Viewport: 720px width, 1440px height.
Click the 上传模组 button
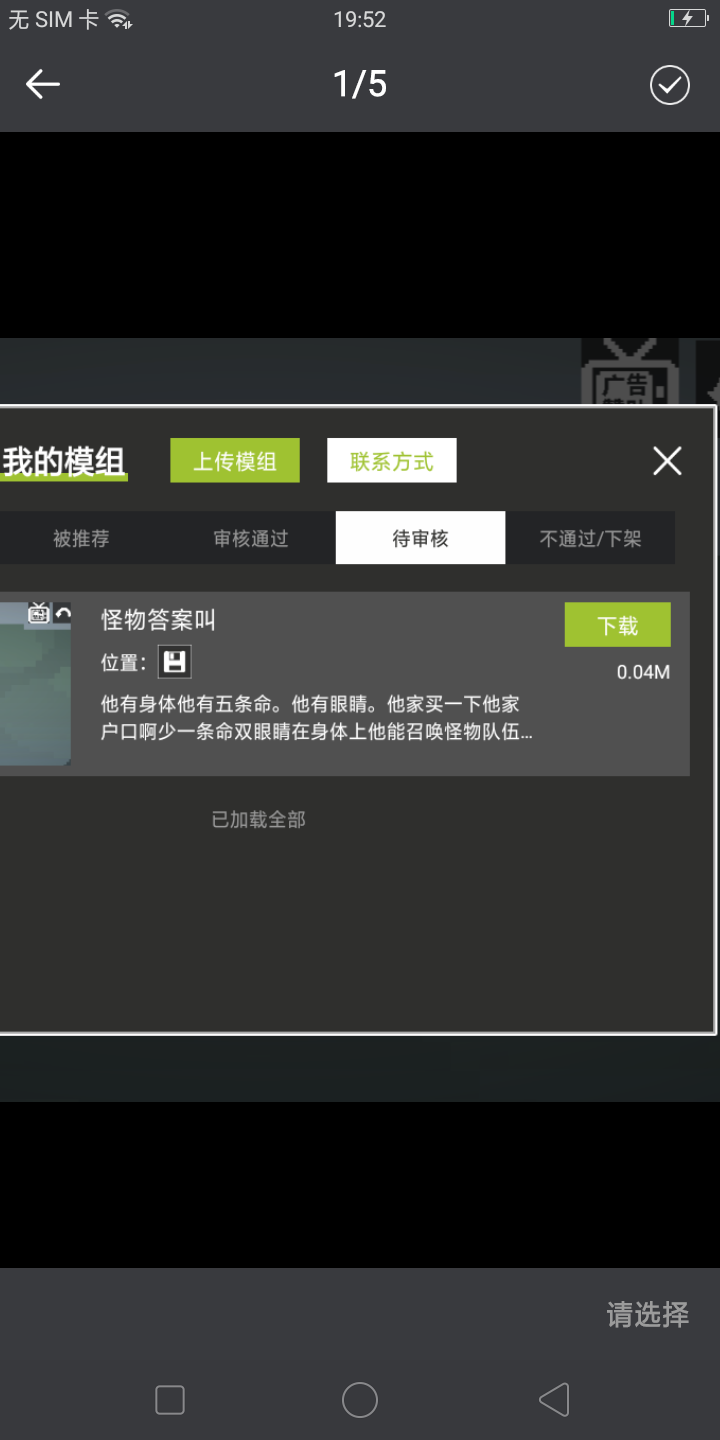(235, 461)
